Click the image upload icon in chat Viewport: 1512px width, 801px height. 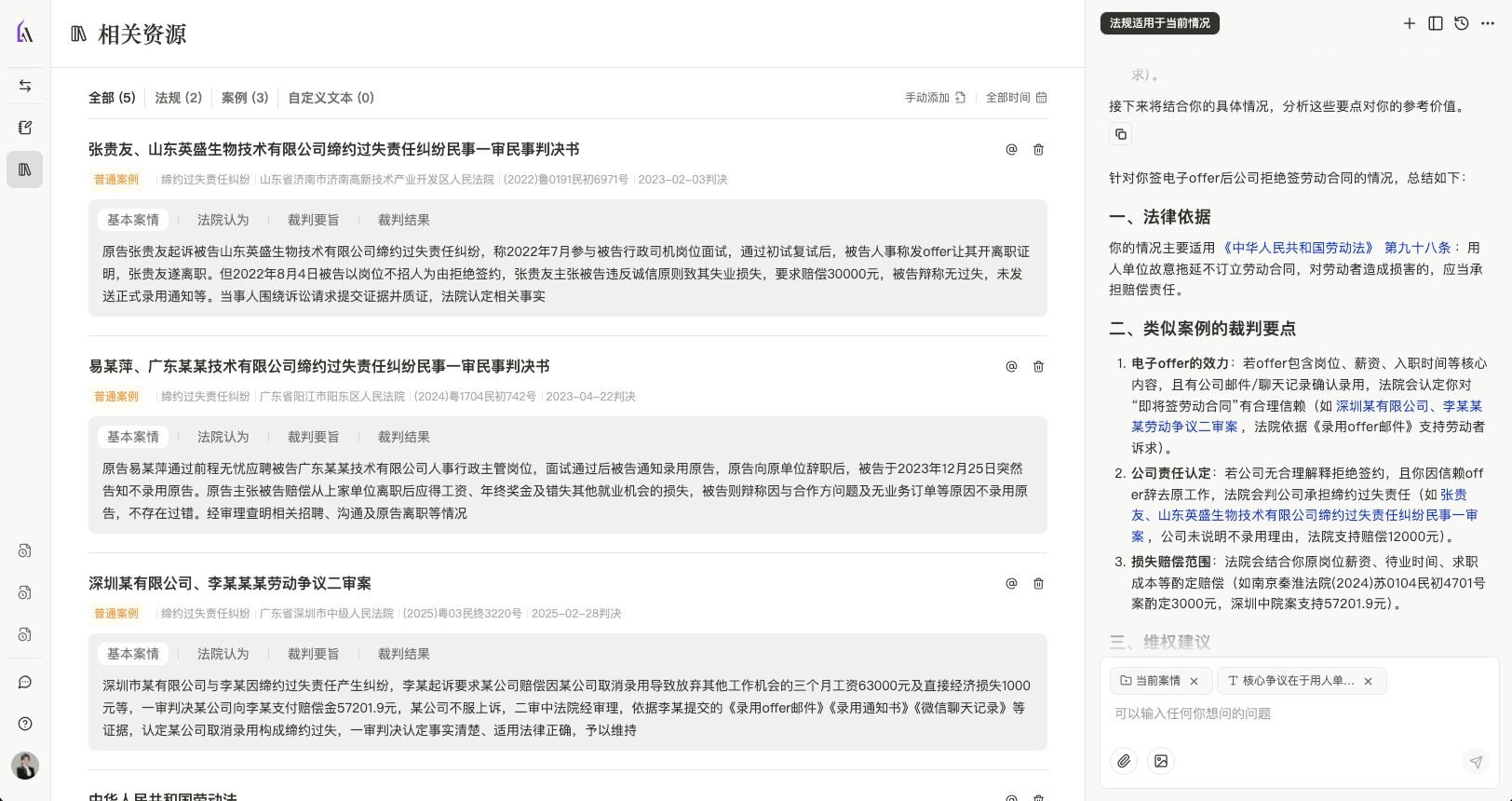(x=1161, y=761)
